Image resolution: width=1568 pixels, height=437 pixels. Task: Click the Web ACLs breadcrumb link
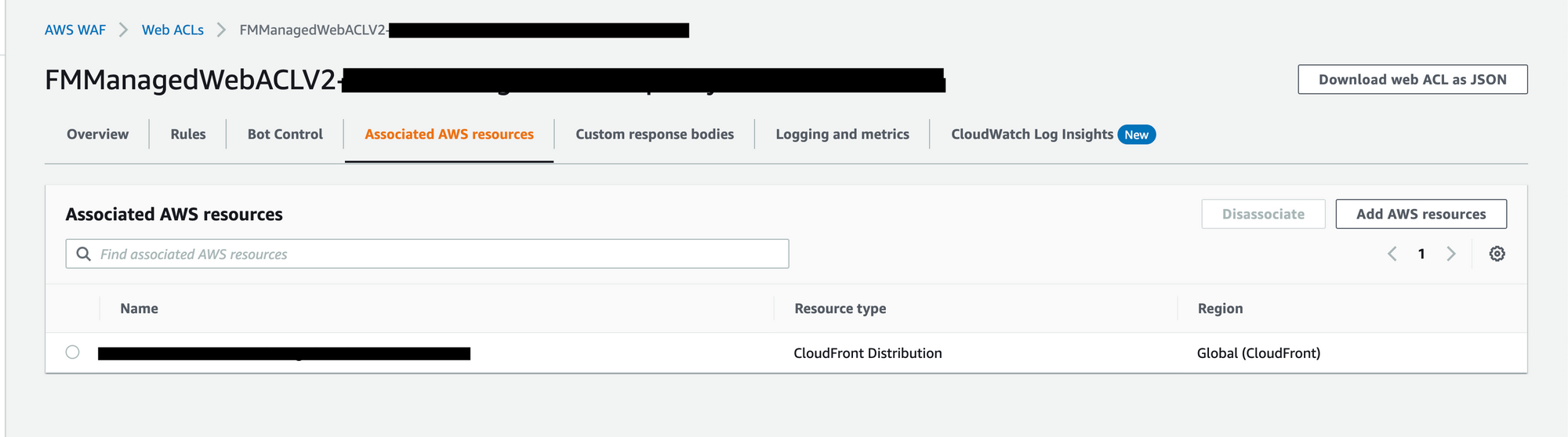pyautogui.click(x=172, y=30)
